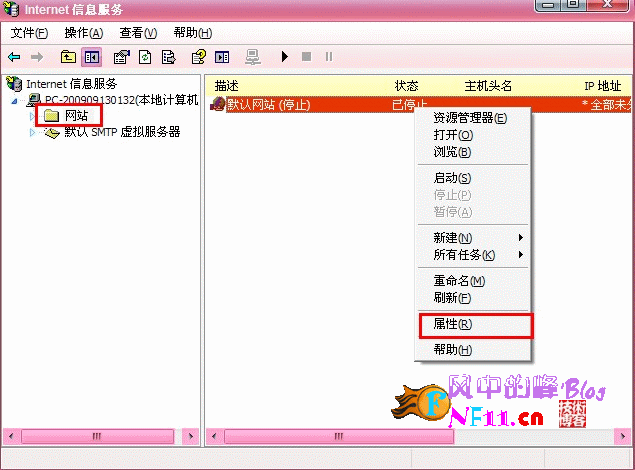Choose 资源管理器(E) from context menu
The image size is (635, 470).
473,118
